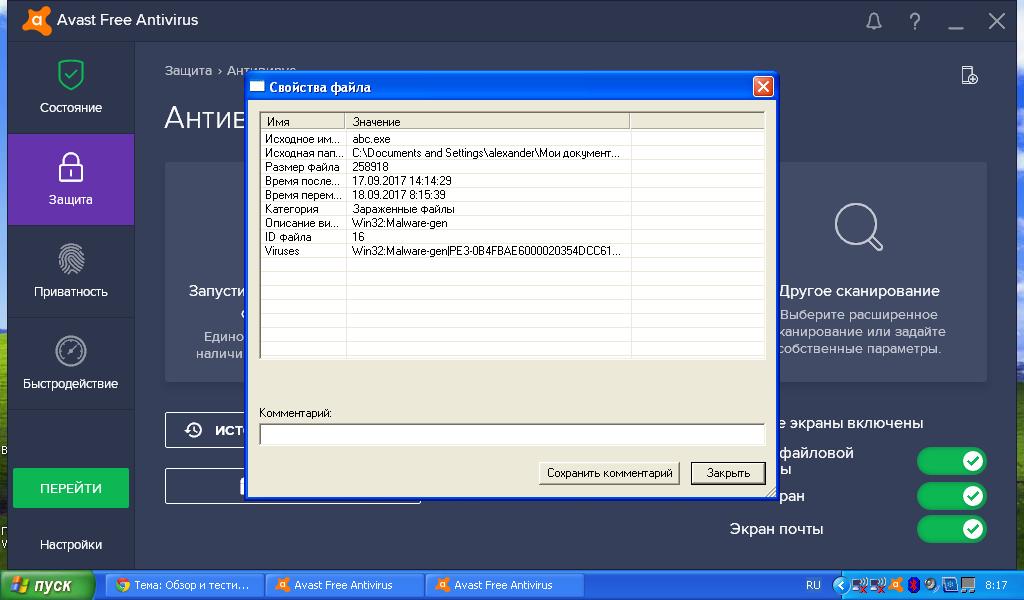Click Другое сканирование heading
Screen dimensions: 1024x600
pyautogui.click(x=859, y=291)
